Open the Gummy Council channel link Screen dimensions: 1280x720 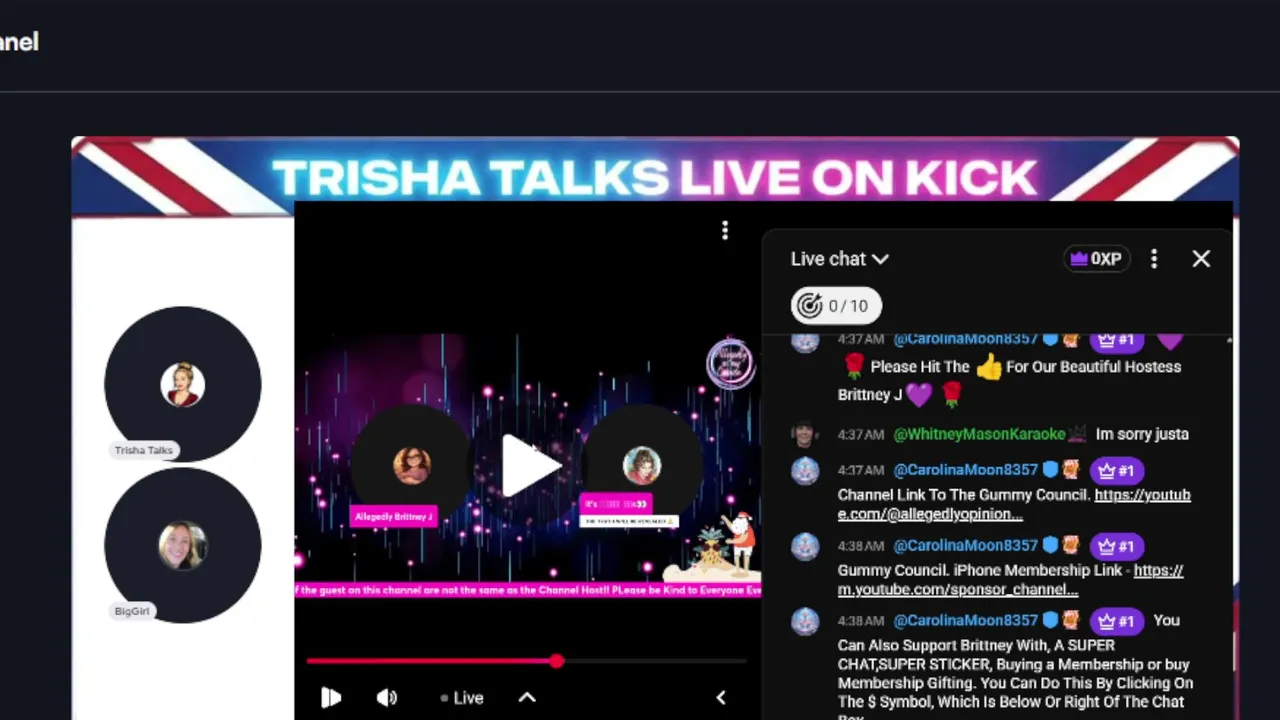click(x=1014, y=504)
